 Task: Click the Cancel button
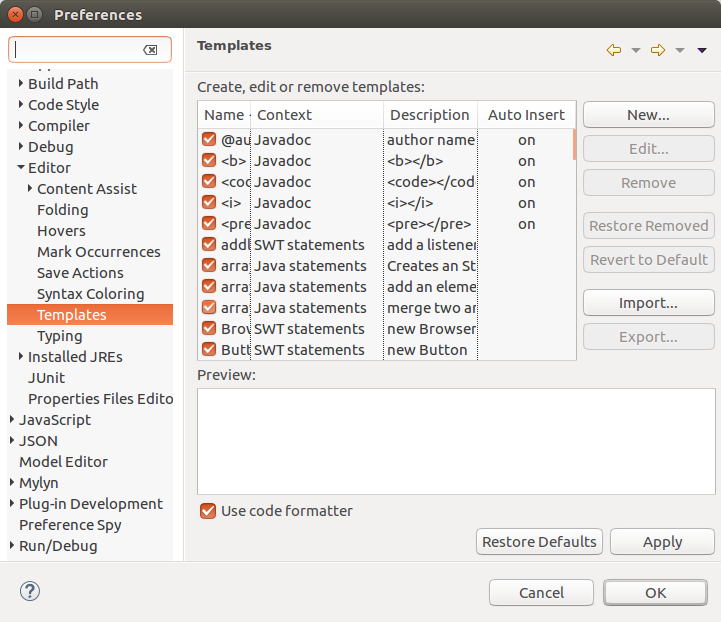click(542, 593)
